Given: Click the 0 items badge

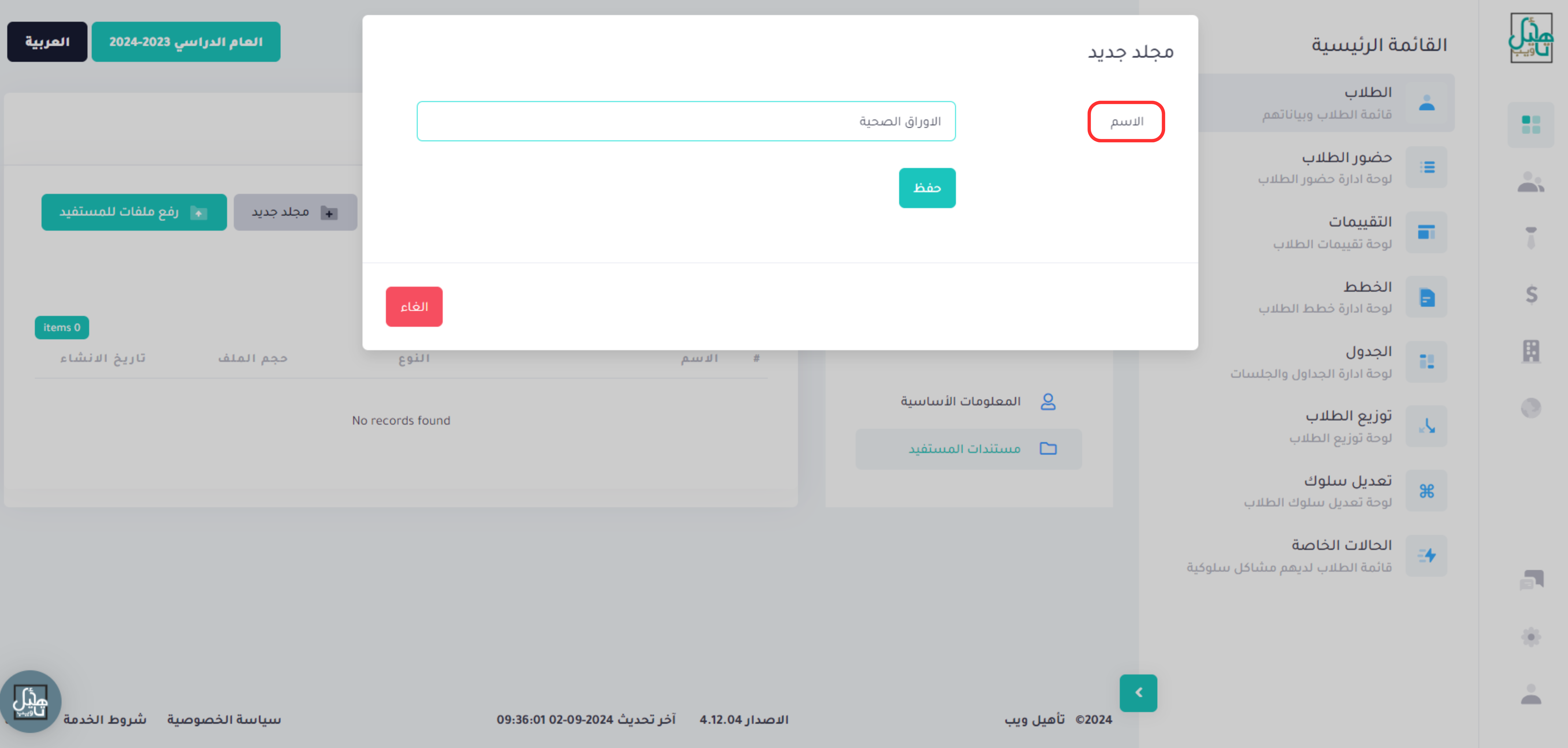Looking at the screenshot, I should tap(61, 328).
